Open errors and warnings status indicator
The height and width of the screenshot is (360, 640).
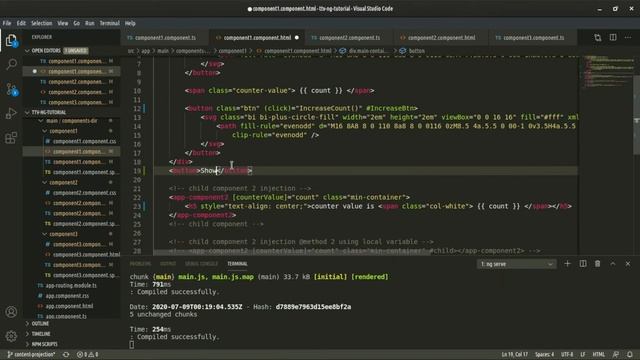coord(87,354)
